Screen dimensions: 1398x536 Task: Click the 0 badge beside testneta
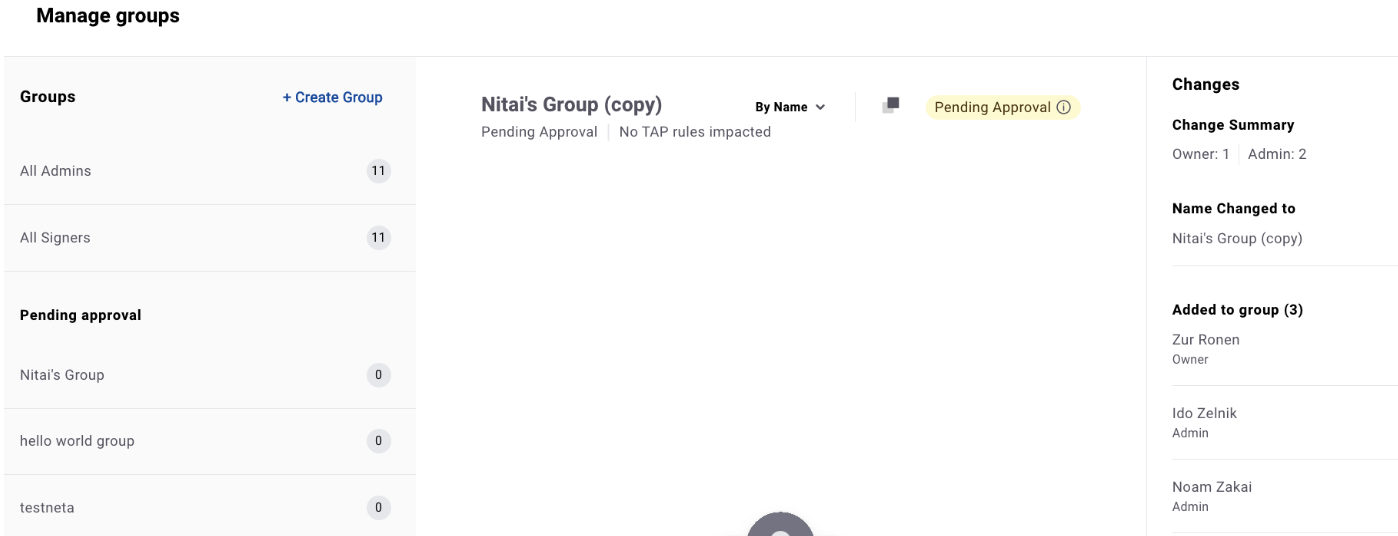[x=378, y=507]
